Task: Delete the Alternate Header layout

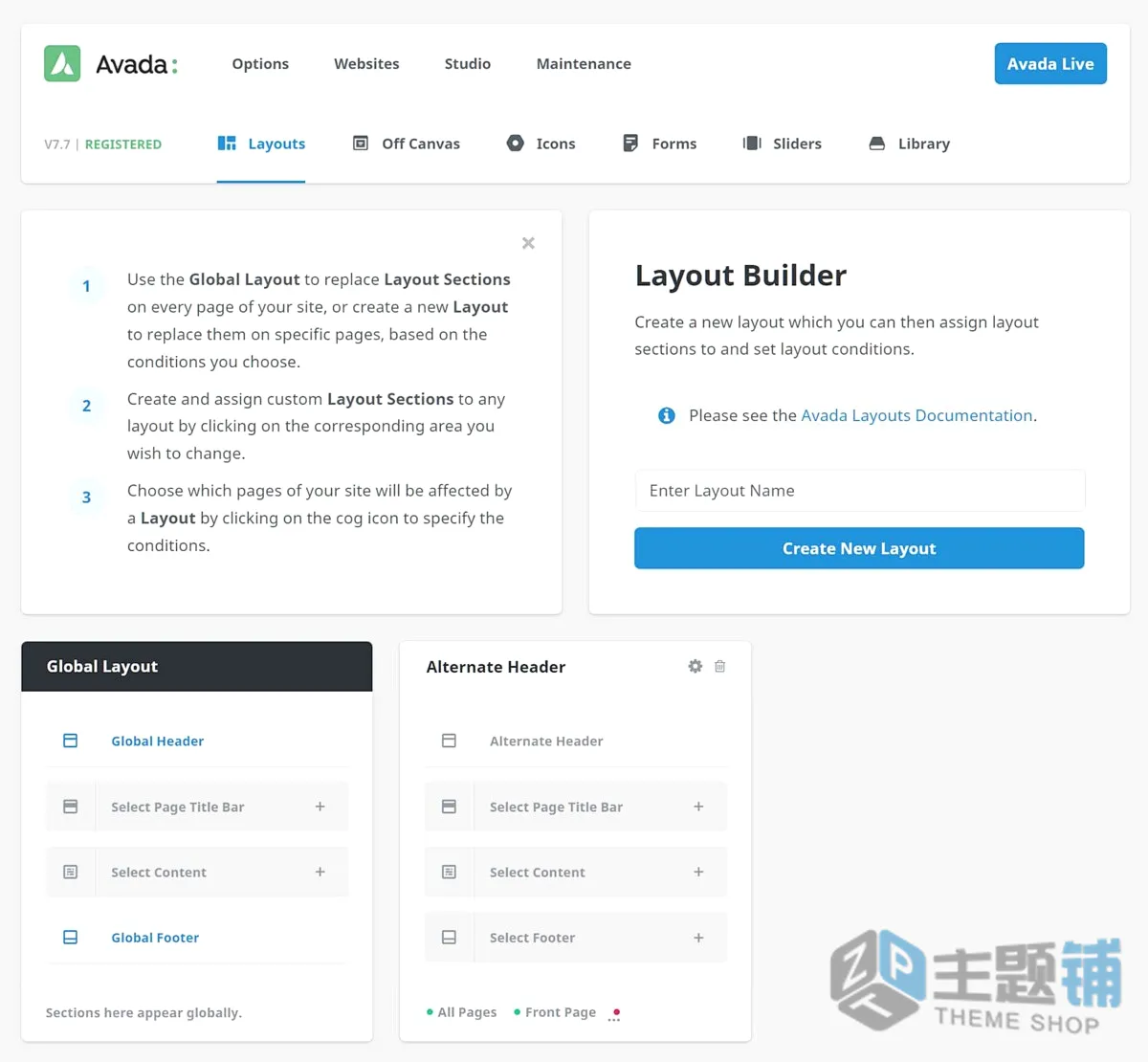Action: [719, 666]
